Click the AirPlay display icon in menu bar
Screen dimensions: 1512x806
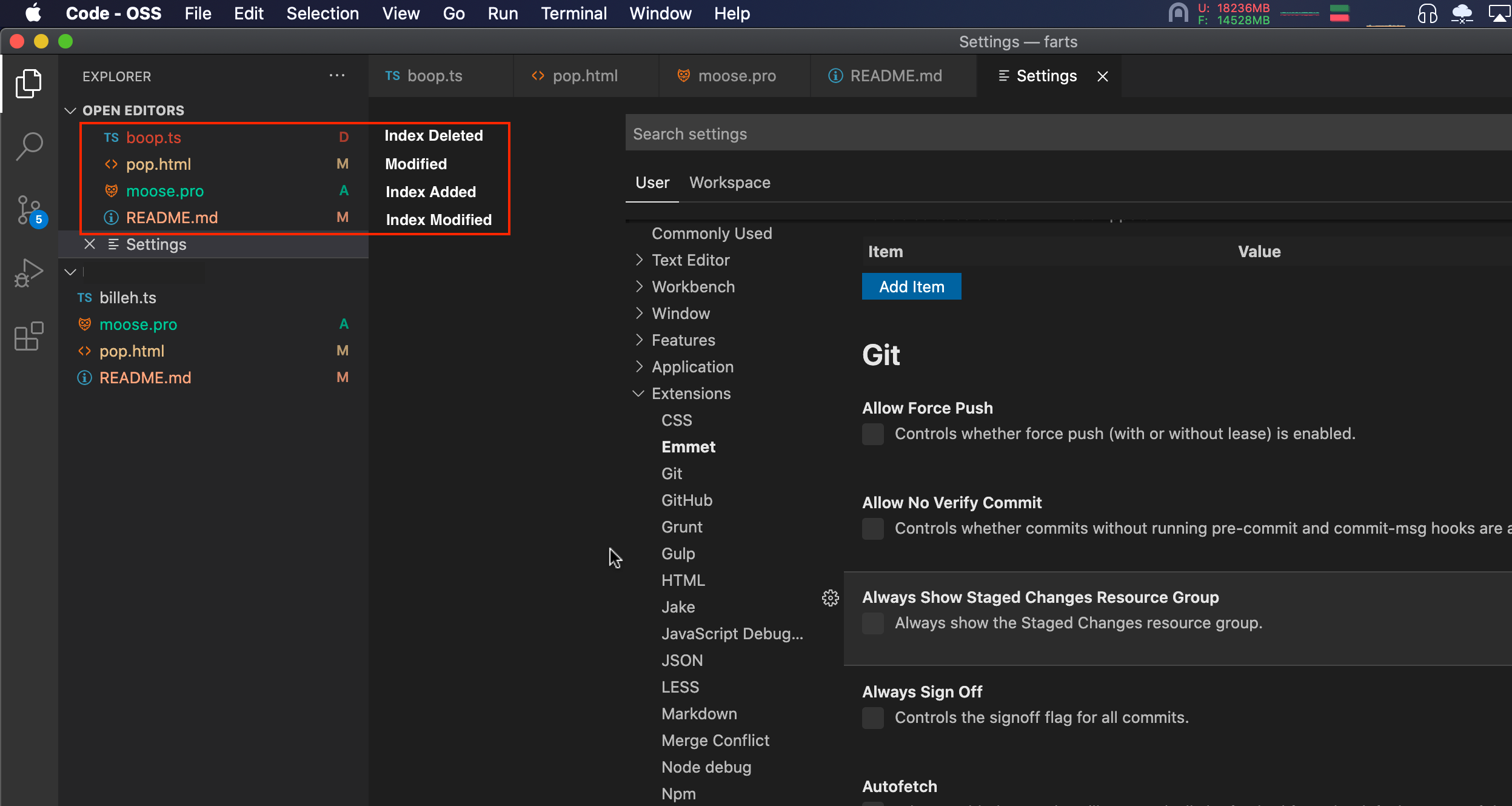(x=1499, y=13)
